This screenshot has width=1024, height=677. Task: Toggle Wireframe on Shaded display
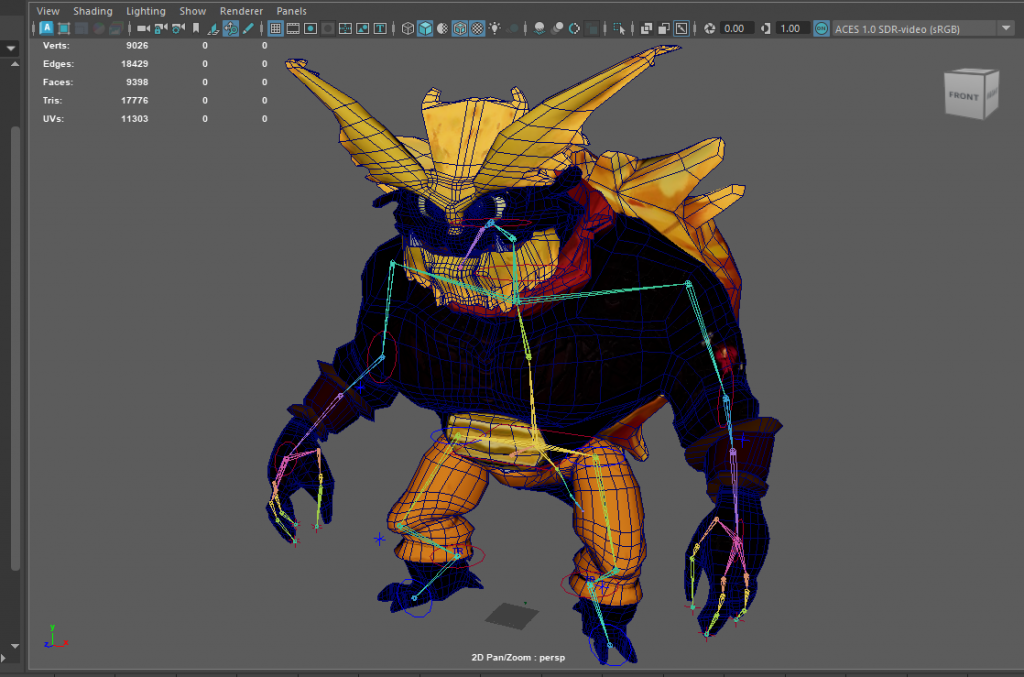click(460, 28)
